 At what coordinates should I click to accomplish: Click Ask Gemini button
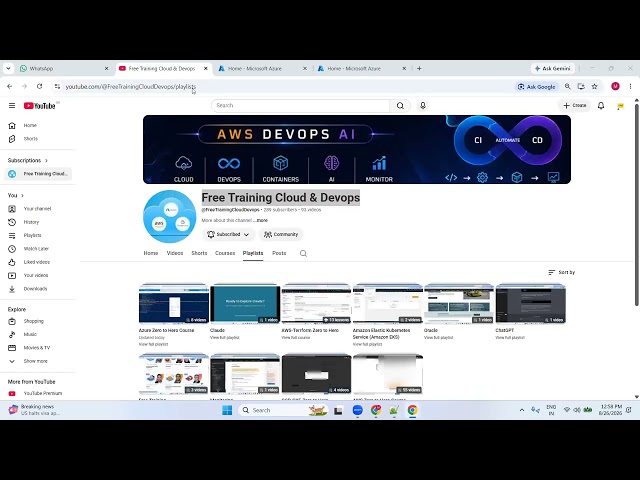(x=552, y=69)
